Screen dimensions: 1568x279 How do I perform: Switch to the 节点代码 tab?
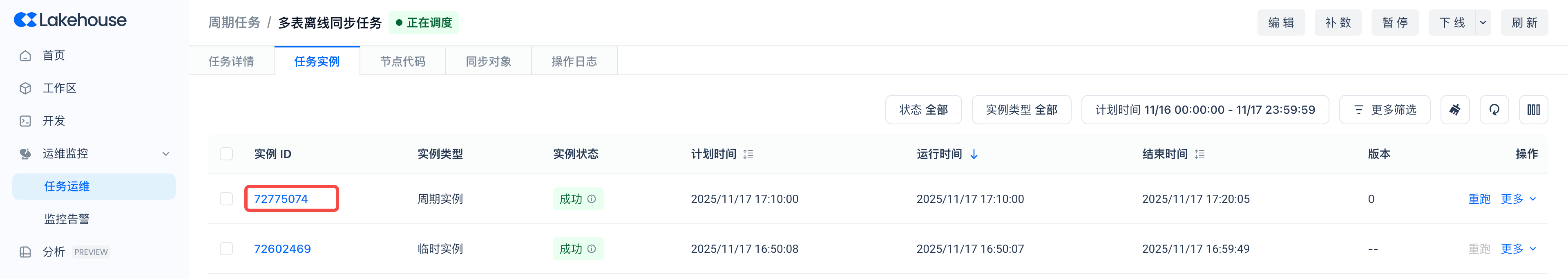[402, 61]
